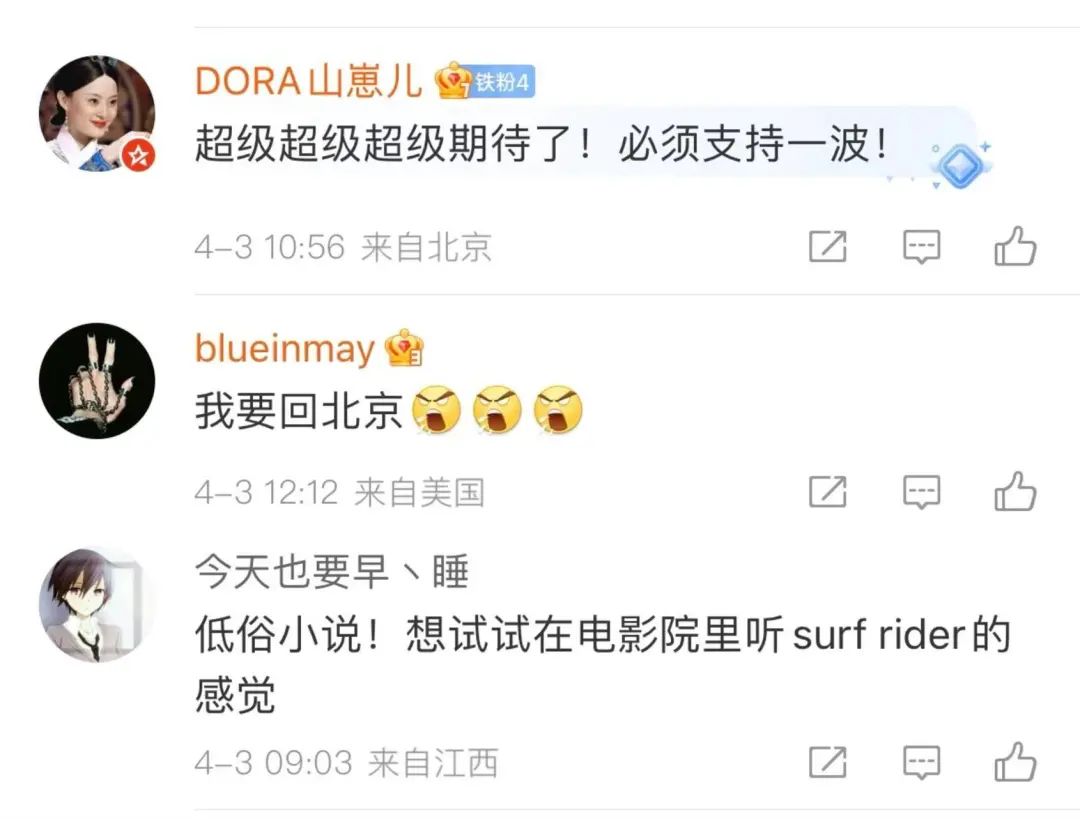Reply to blueinmay's comment
The height and width of the screenshot is (819, 1080).
tap(921, 491)
